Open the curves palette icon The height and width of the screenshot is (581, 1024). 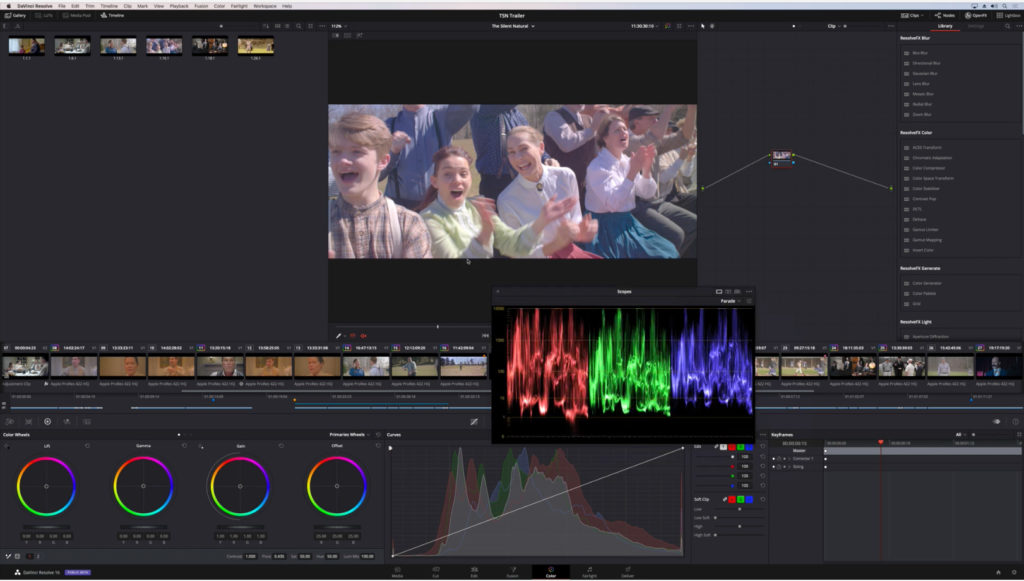[474, 422]
